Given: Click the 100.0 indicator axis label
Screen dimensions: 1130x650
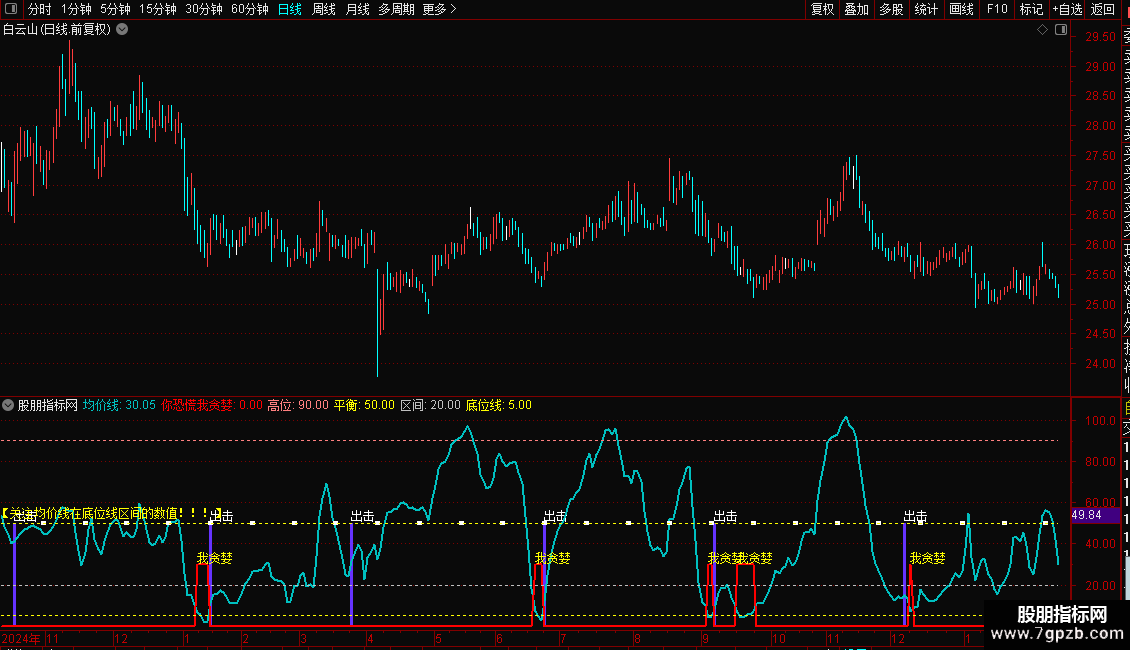Looking at the screenshot, I should 1100,420.
